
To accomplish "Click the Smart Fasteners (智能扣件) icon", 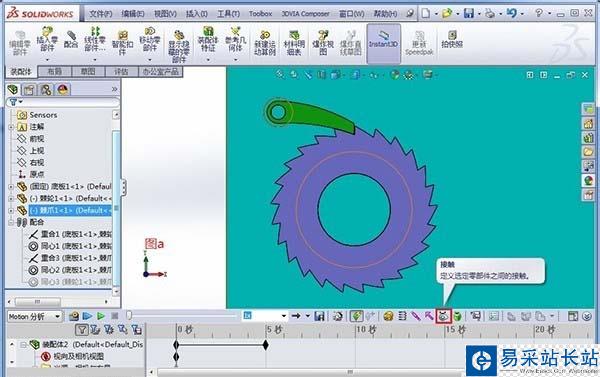I will 122,42.
